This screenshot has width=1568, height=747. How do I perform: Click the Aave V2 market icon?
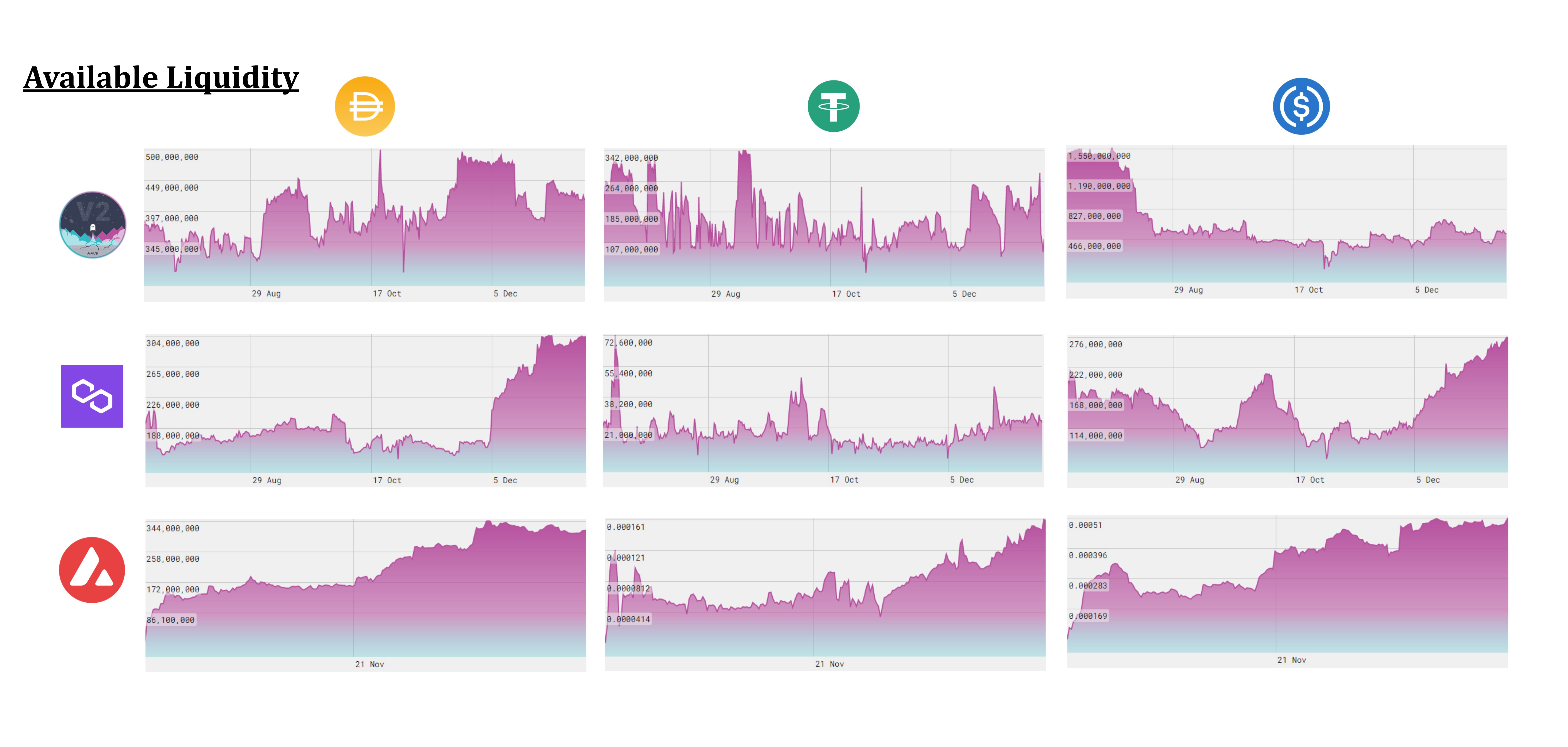92,225
